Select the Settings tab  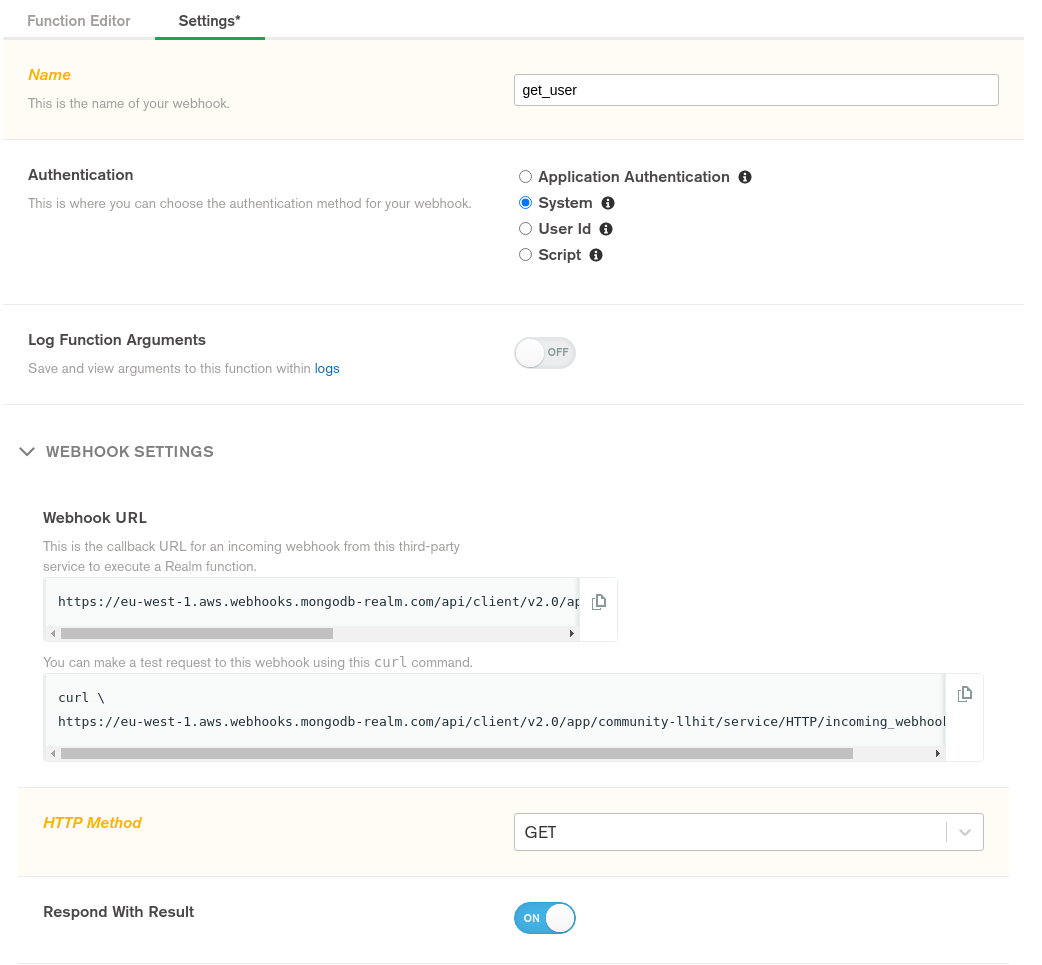coord(209,20)
